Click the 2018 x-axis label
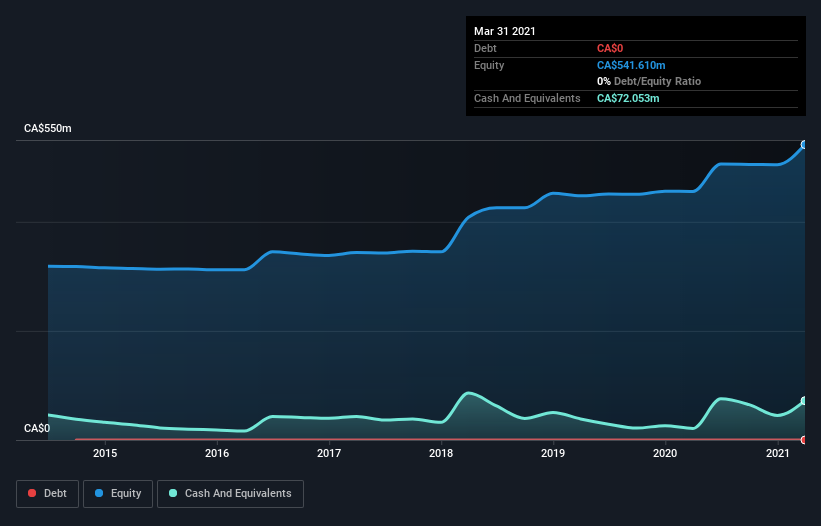This screenshot has width=821, height=526. point(441,453)
